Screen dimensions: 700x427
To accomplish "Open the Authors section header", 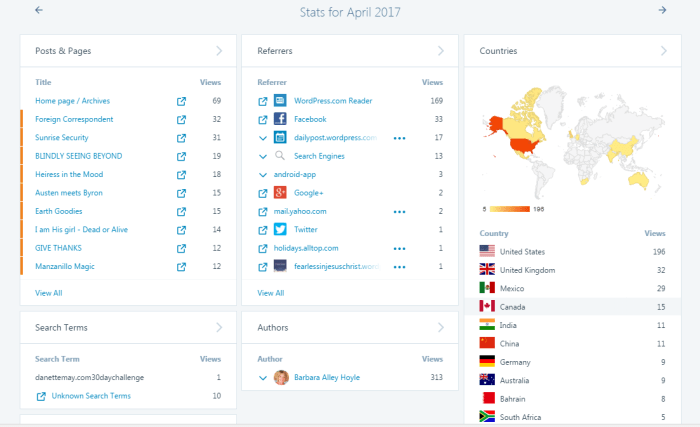I will click(x=350, y=327).
